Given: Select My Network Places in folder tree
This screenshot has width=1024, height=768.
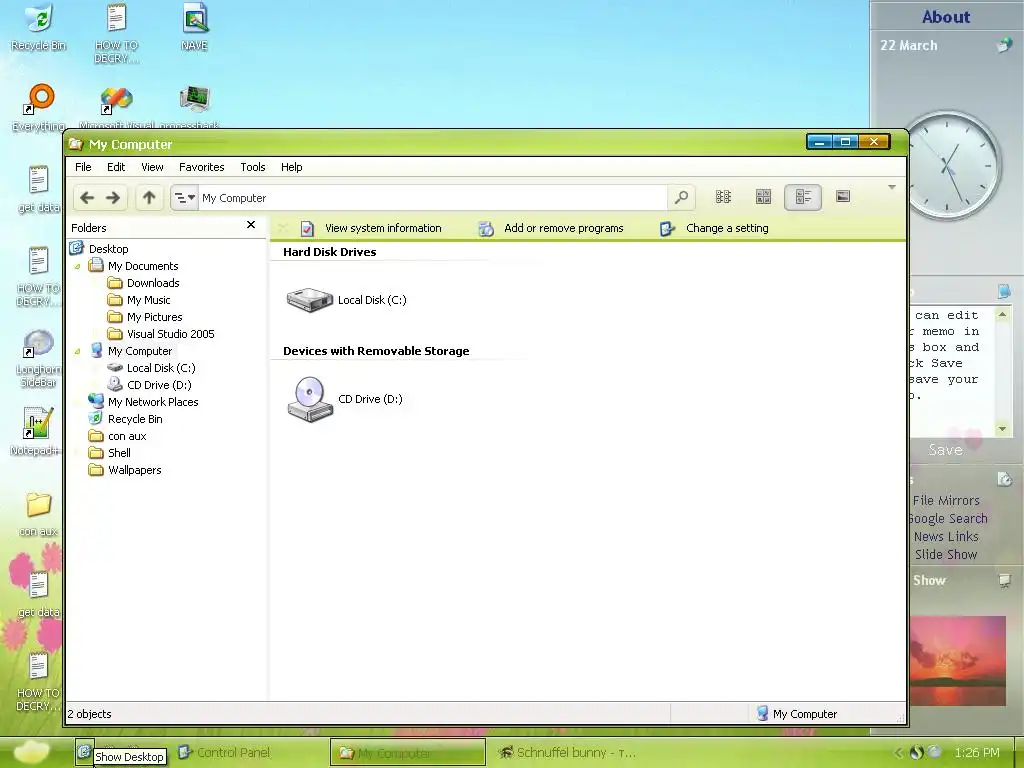Looking at the screenshot, I should (x=153, y=402).
